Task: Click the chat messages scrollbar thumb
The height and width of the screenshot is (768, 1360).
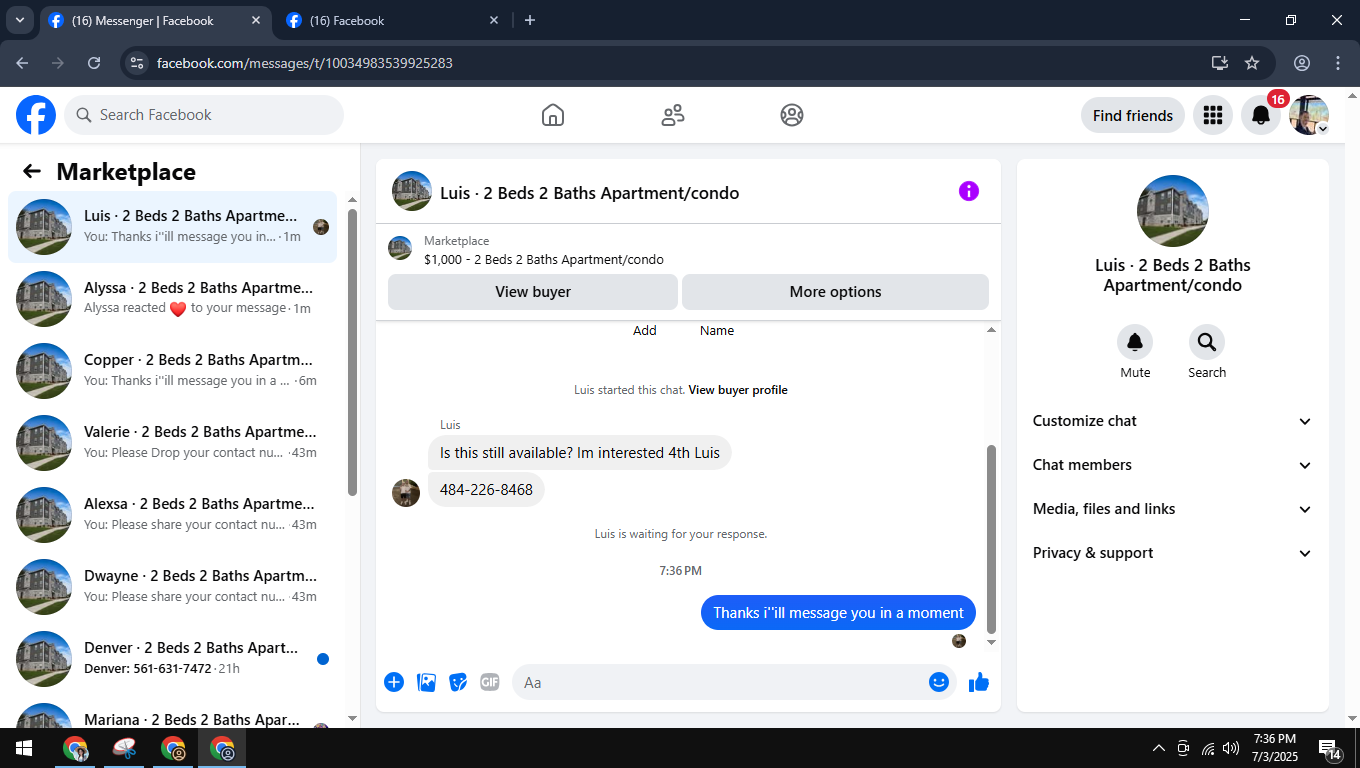Action: pos(992,538)
